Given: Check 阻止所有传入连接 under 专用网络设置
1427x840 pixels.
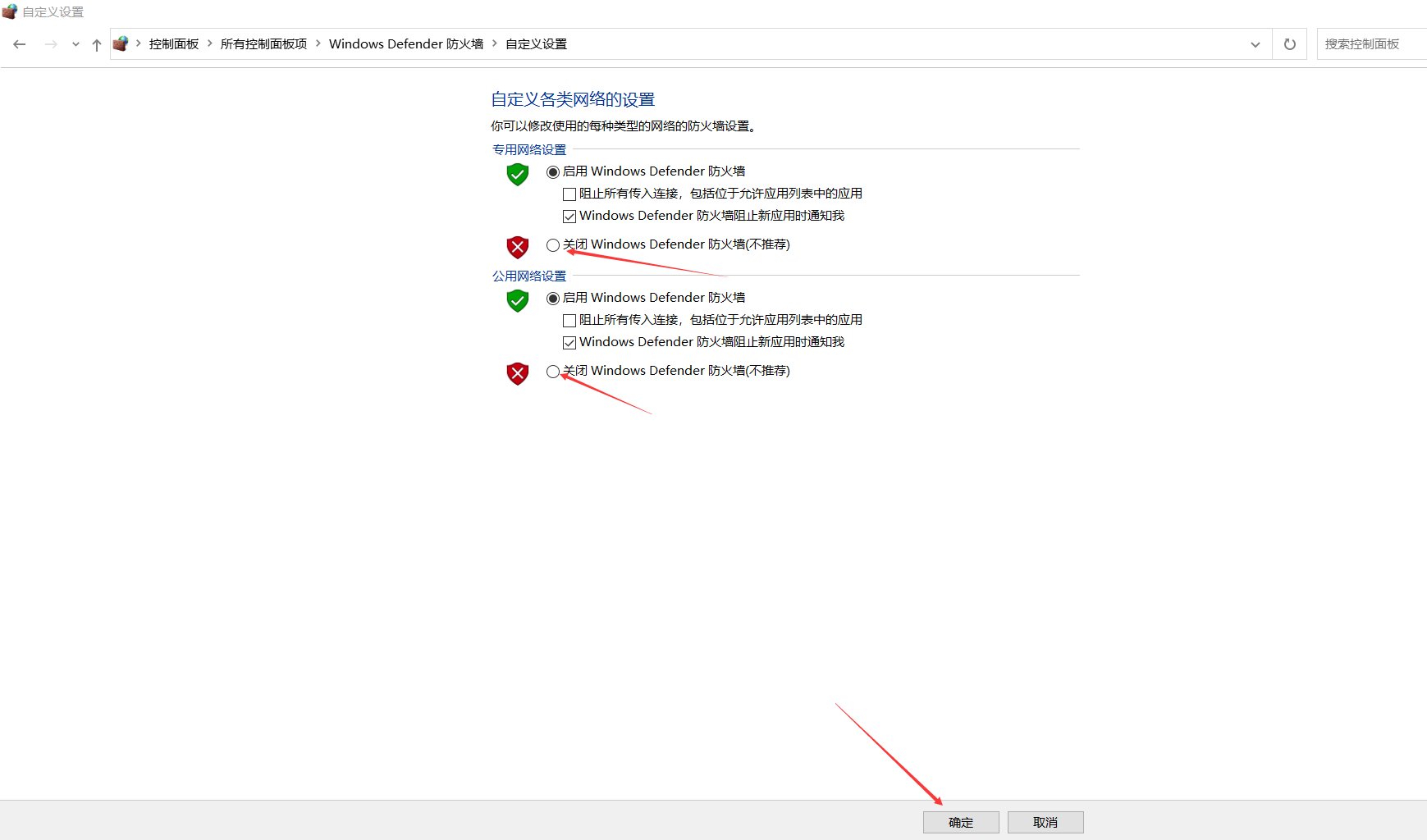Looking at the screenshot, I should [x=569, y=194].
